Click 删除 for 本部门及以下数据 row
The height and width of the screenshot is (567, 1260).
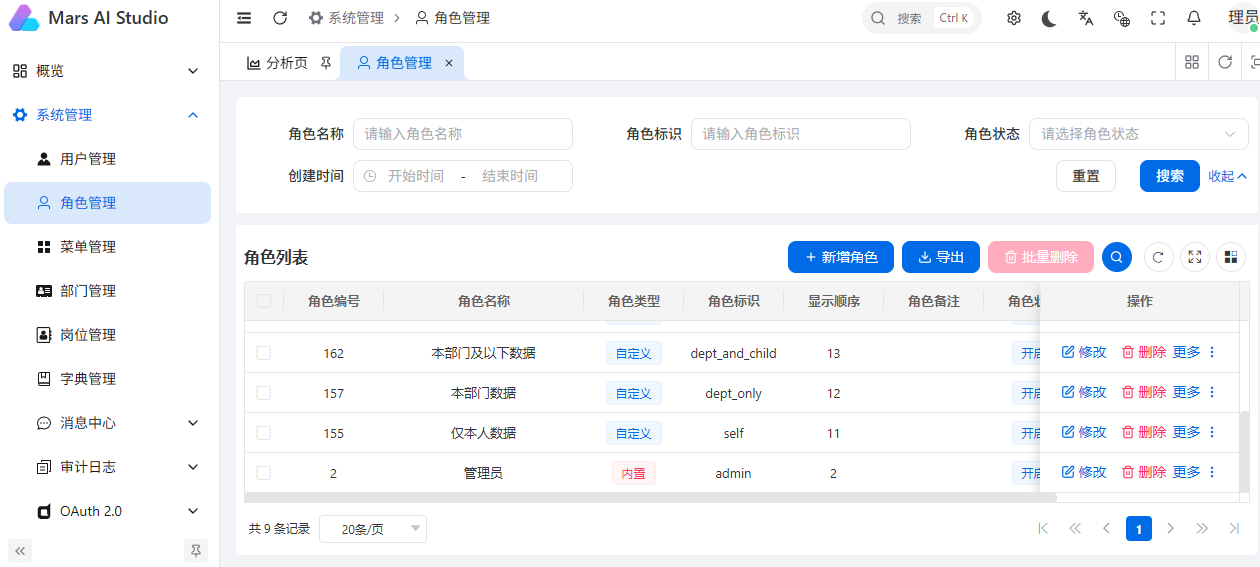tap(1144, 352)
